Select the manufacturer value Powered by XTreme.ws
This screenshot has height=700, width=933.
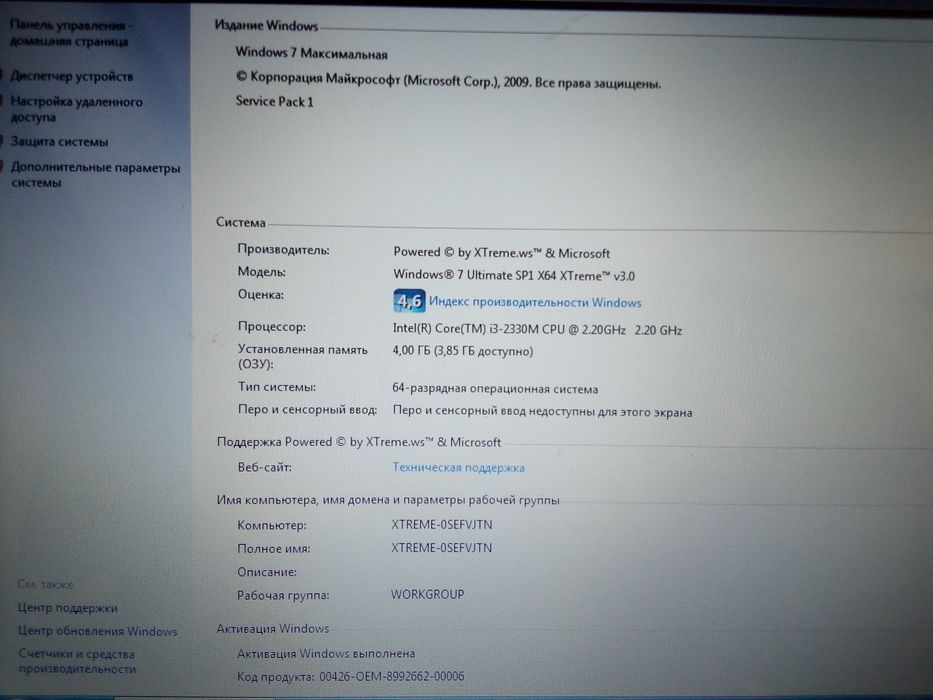502,253
